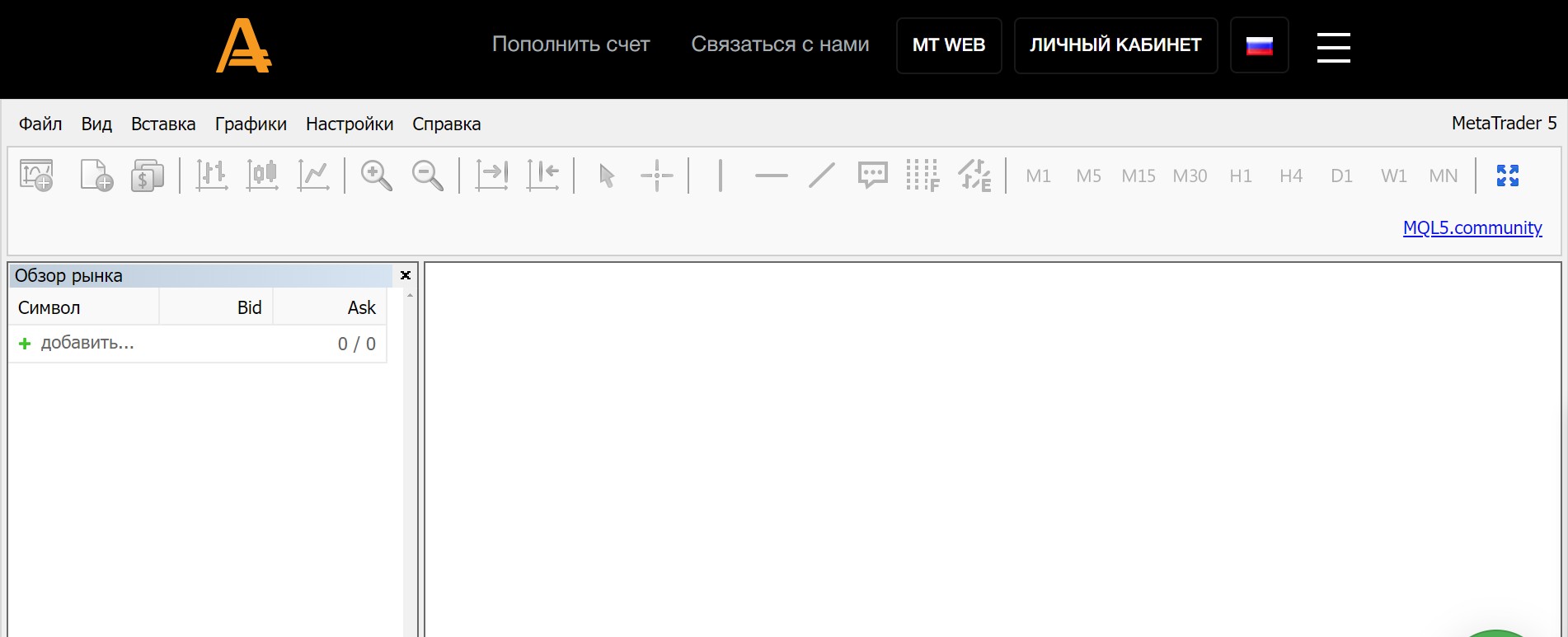Click Связаться с нами link
Screen dimensions: 1568x637
tap(780, 44)
